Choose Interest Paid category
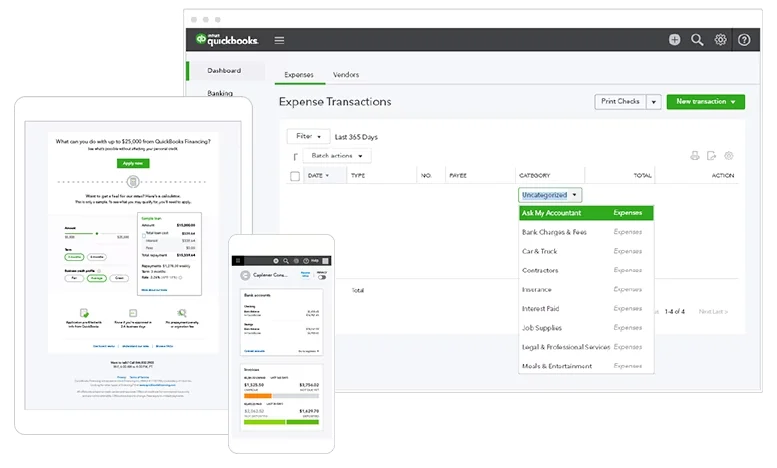 (586, 308)
